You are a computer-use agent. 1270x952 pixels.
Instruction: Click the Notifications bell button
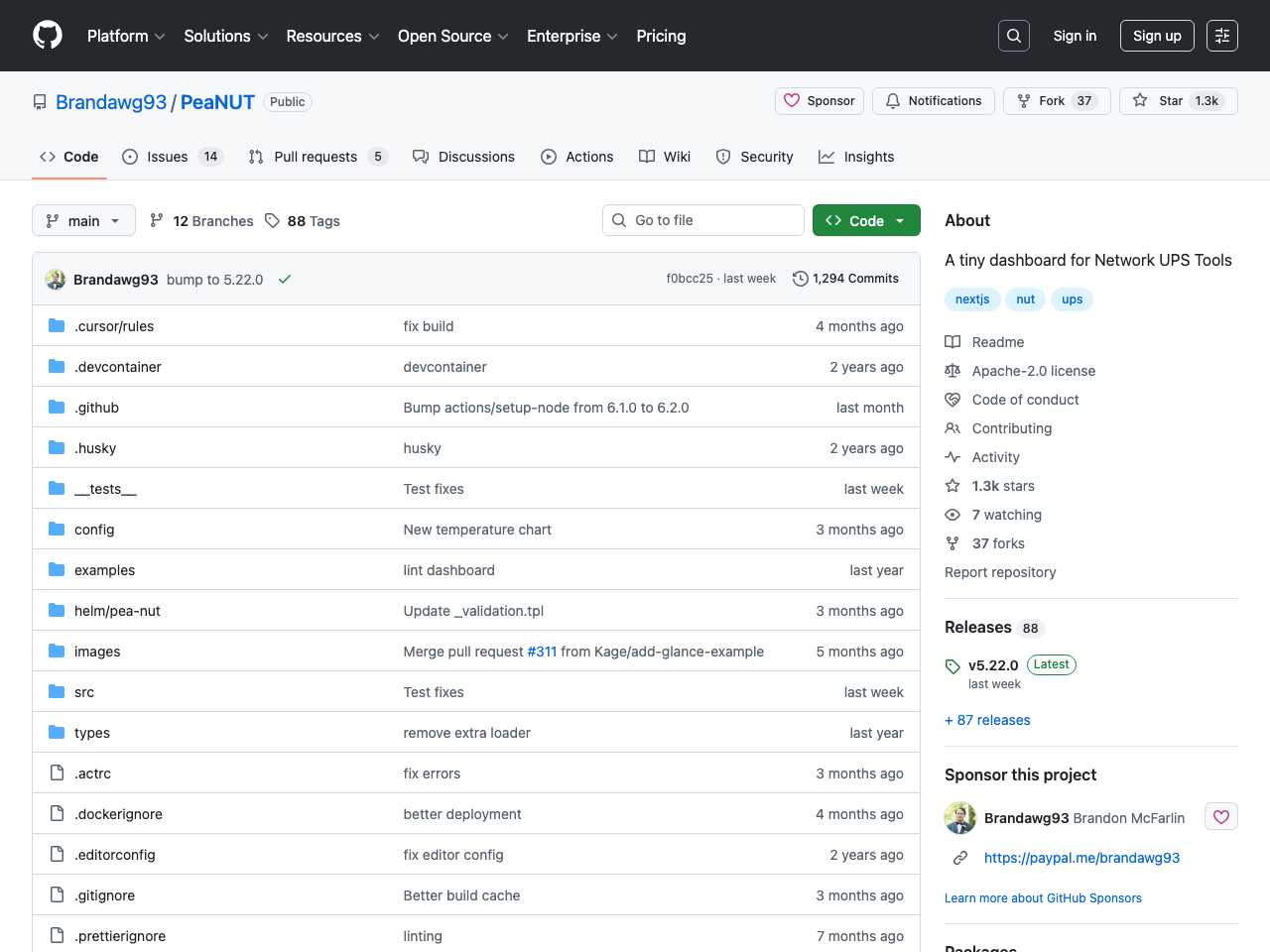(933, 101)
